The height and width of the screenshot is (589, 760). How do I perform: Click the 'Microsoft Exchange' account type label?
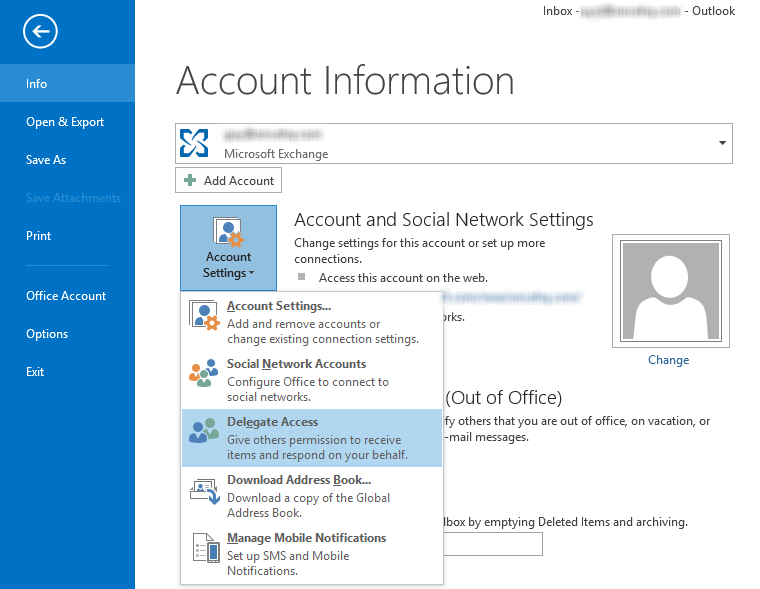(x=276, y=154)
